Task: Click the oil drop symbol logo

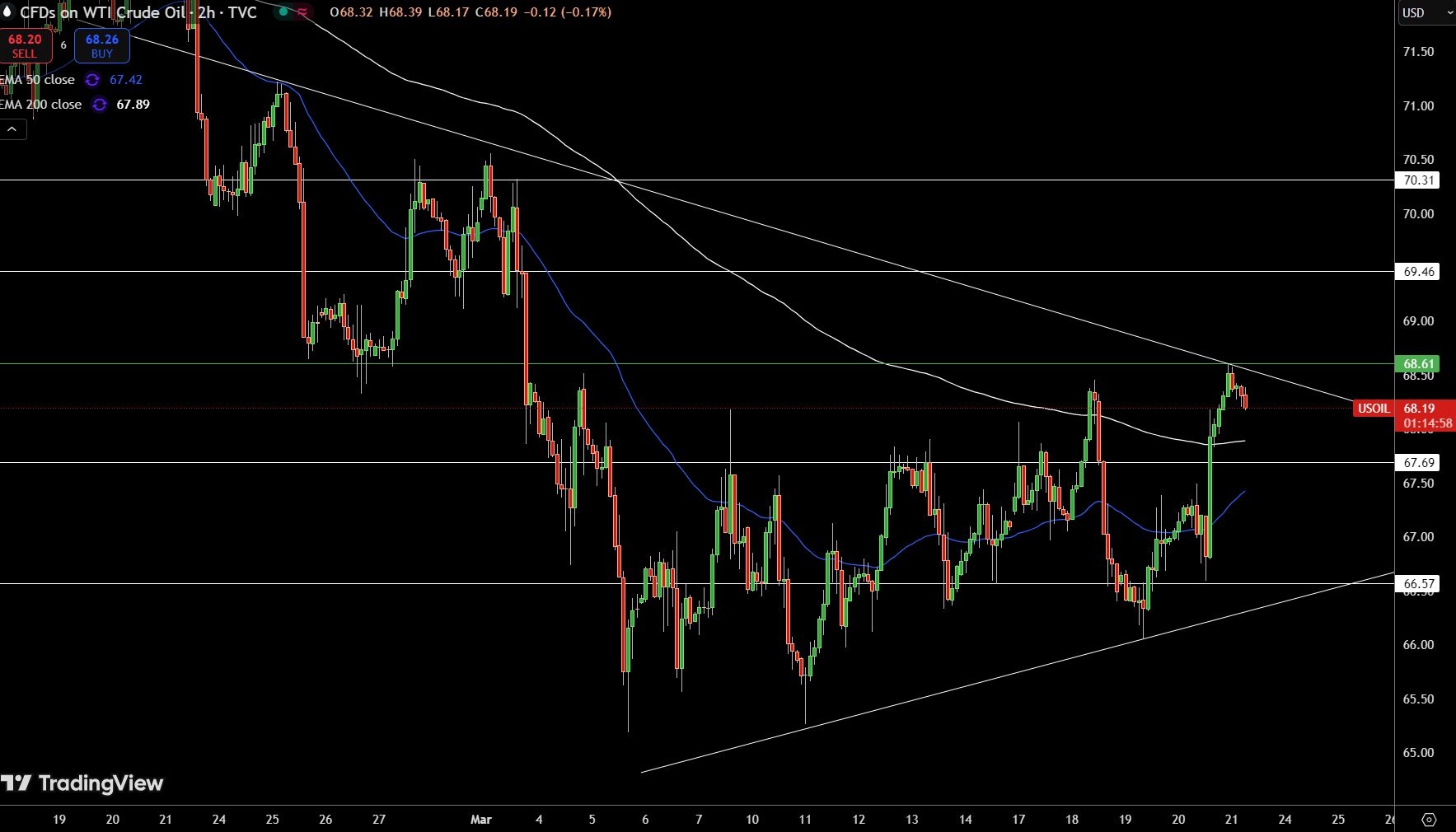Action: point(7,12)
